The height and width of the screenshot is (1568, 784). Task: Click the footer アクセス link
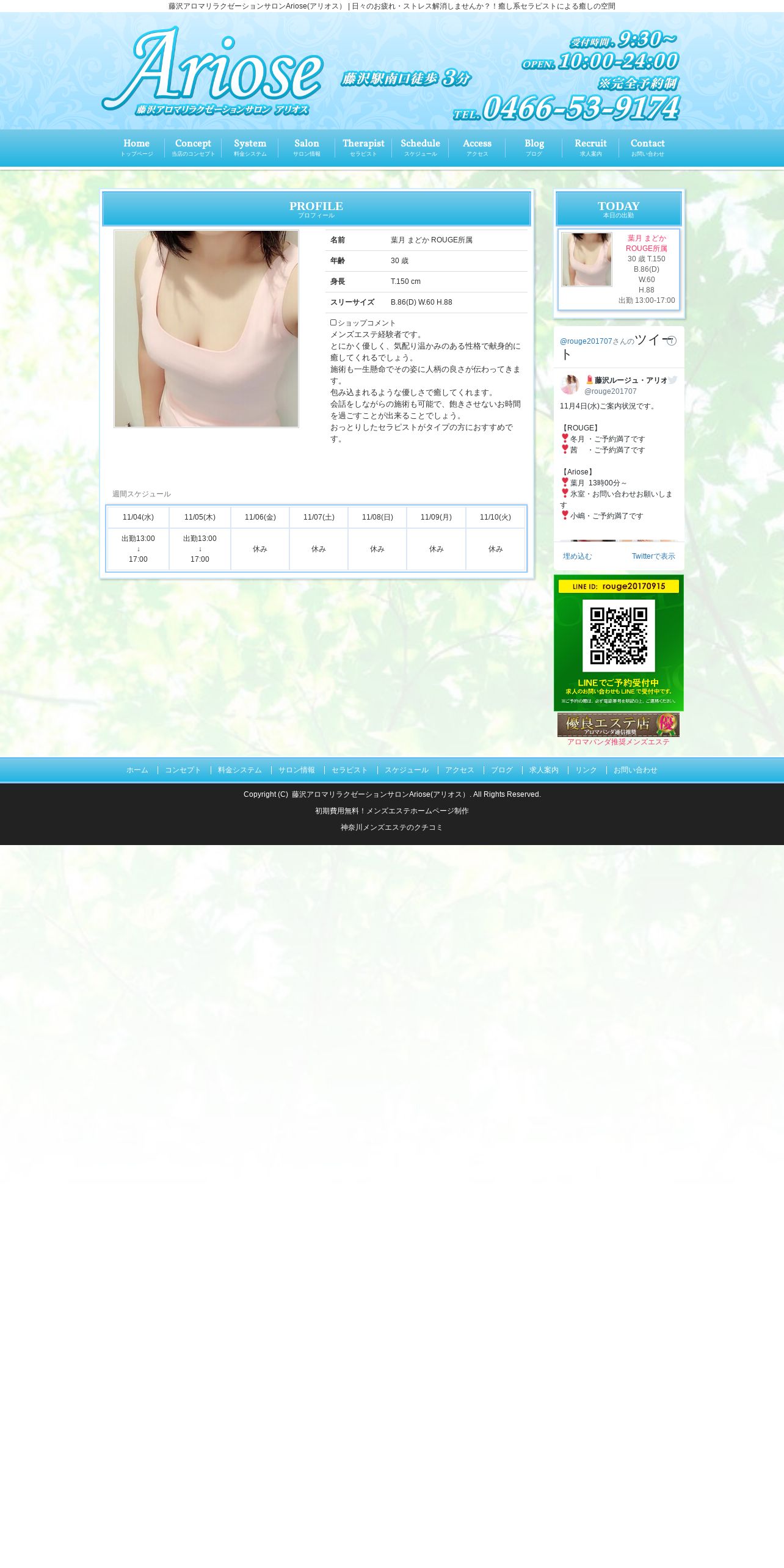click(x=459, y=770)
